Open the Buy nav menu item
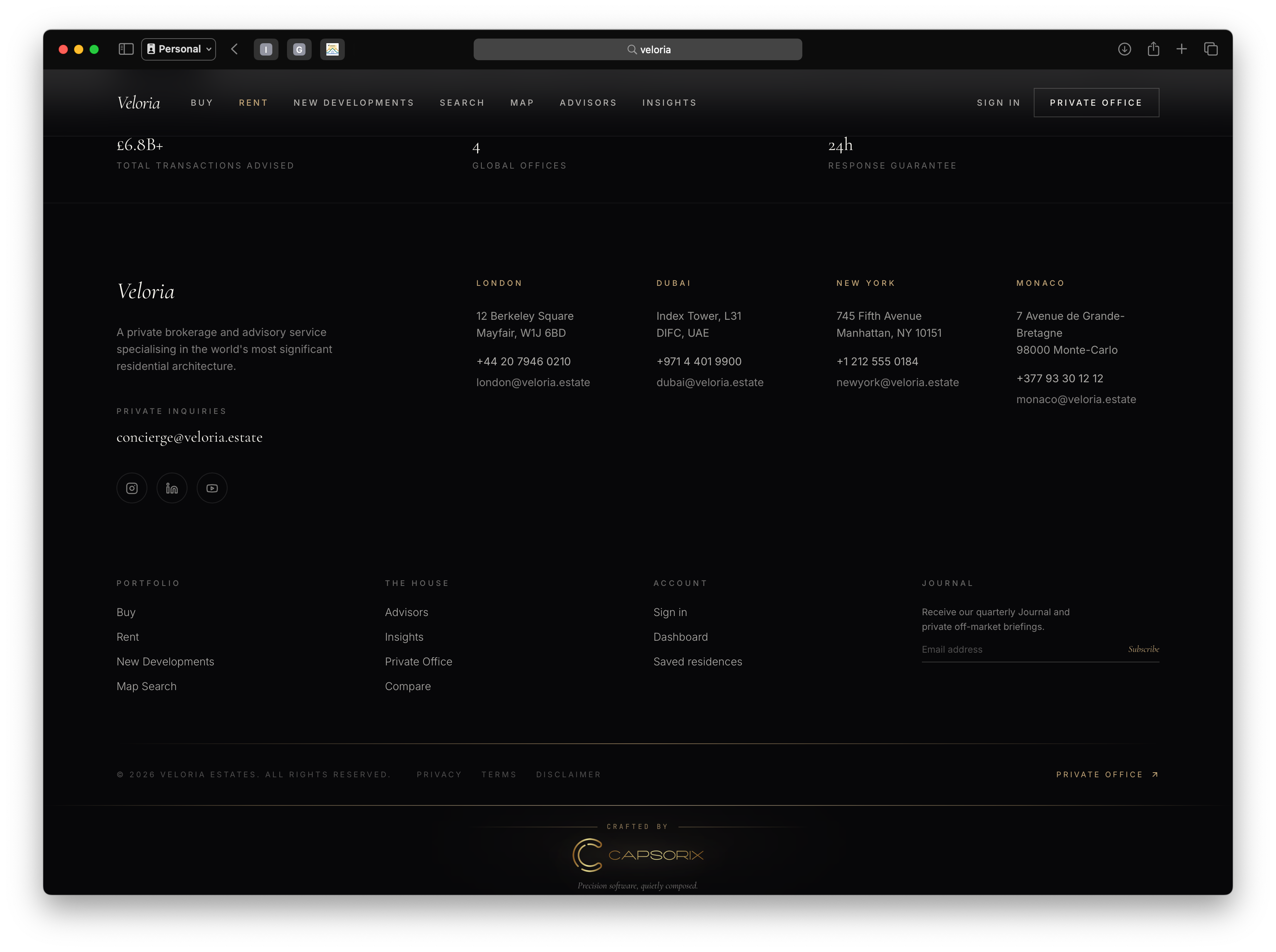 [202, 103]
